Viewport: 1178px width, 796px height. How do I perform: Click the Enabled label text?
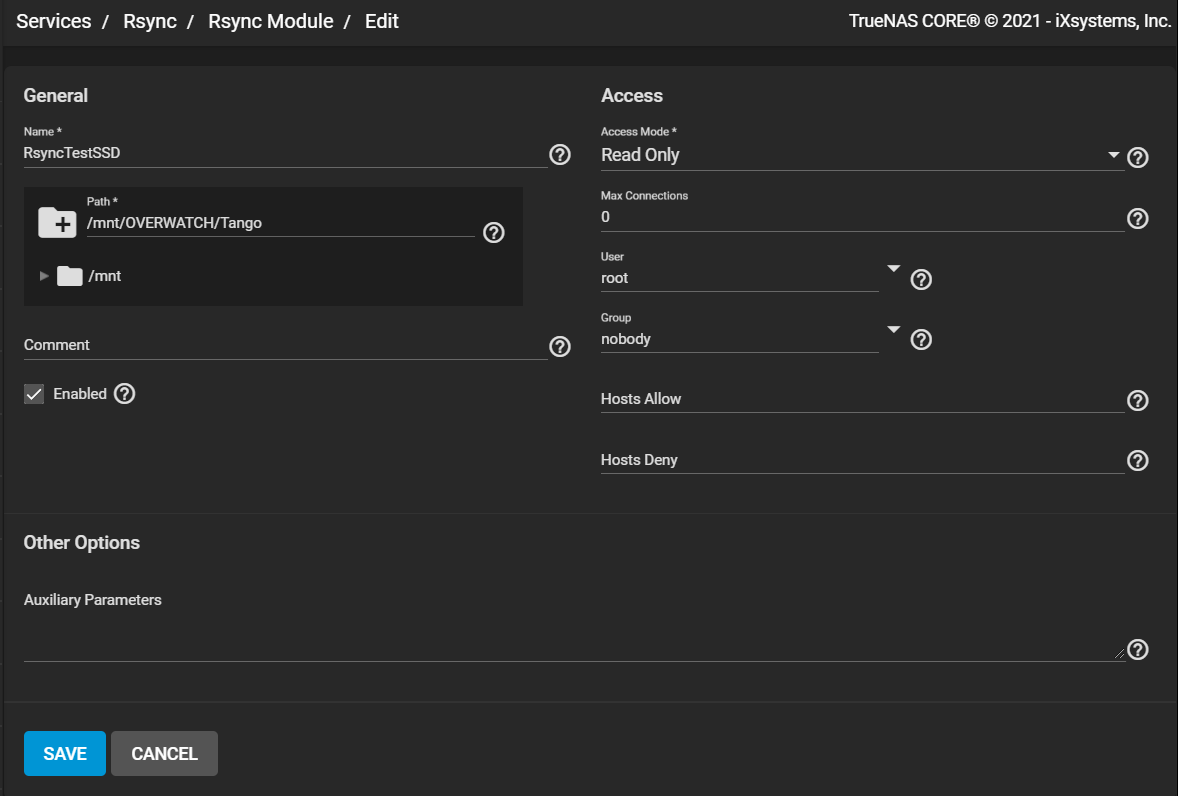pos(80,393)
